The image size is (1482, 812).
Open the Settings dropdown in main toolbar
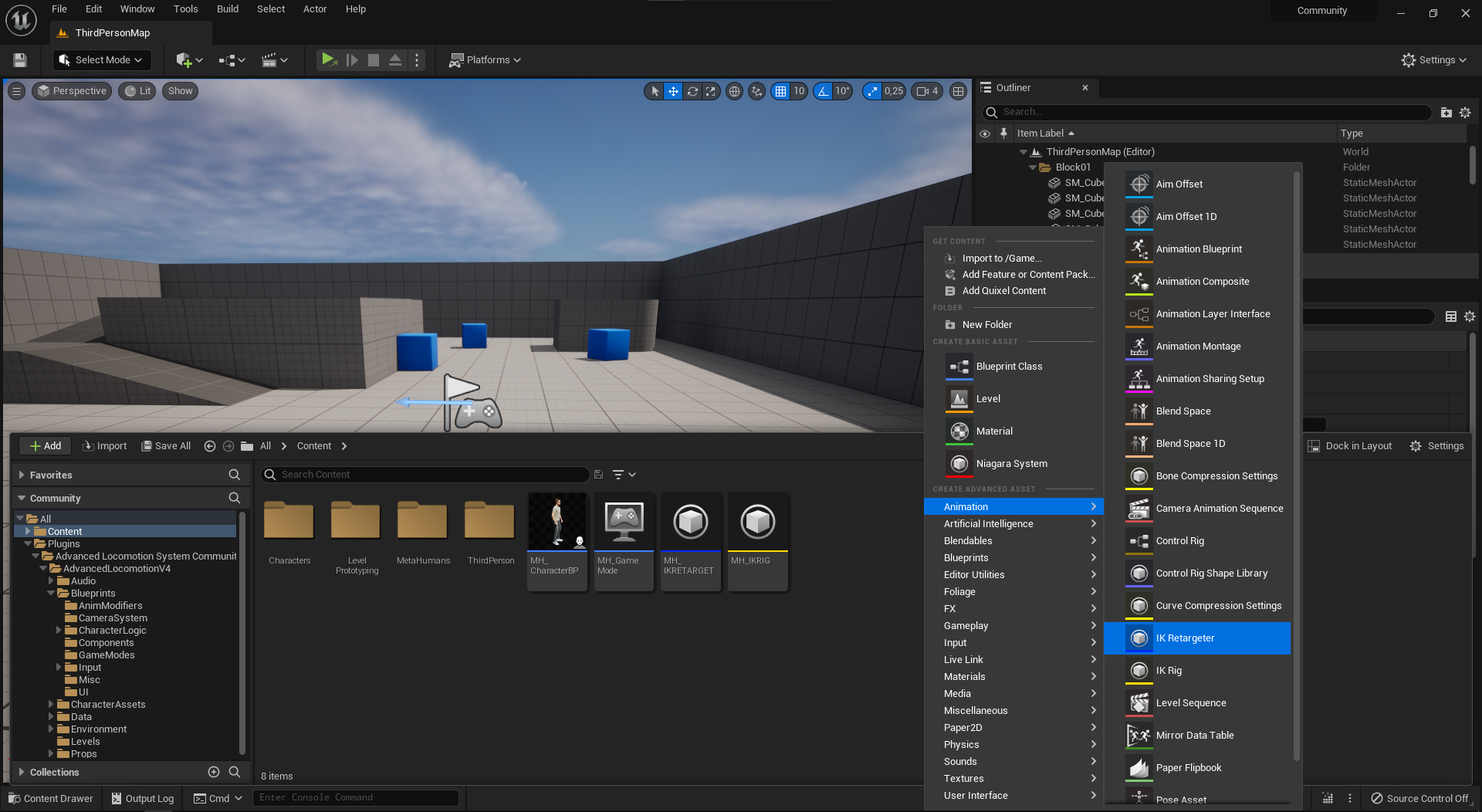pyautogui.click(x=1434, y=60)
